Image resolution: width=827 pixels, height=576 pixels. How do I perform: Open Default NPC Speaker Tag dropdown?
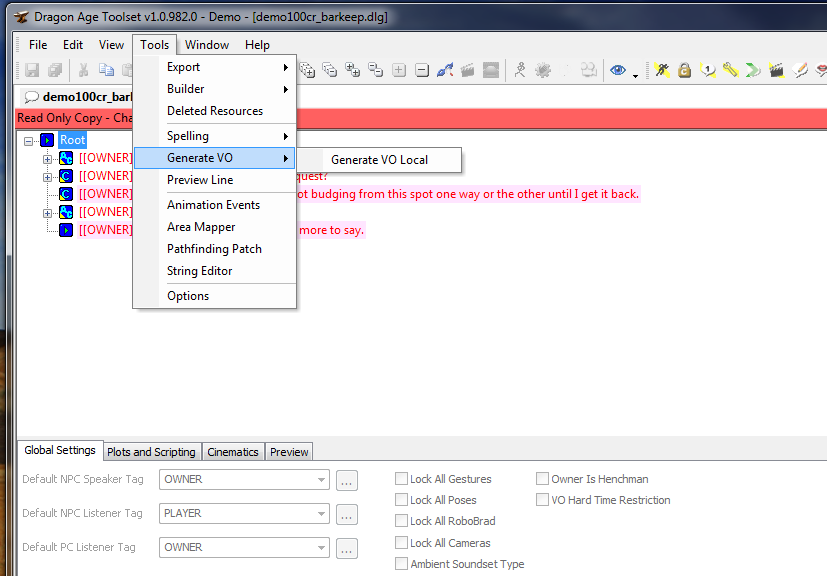tap(321, 480)
